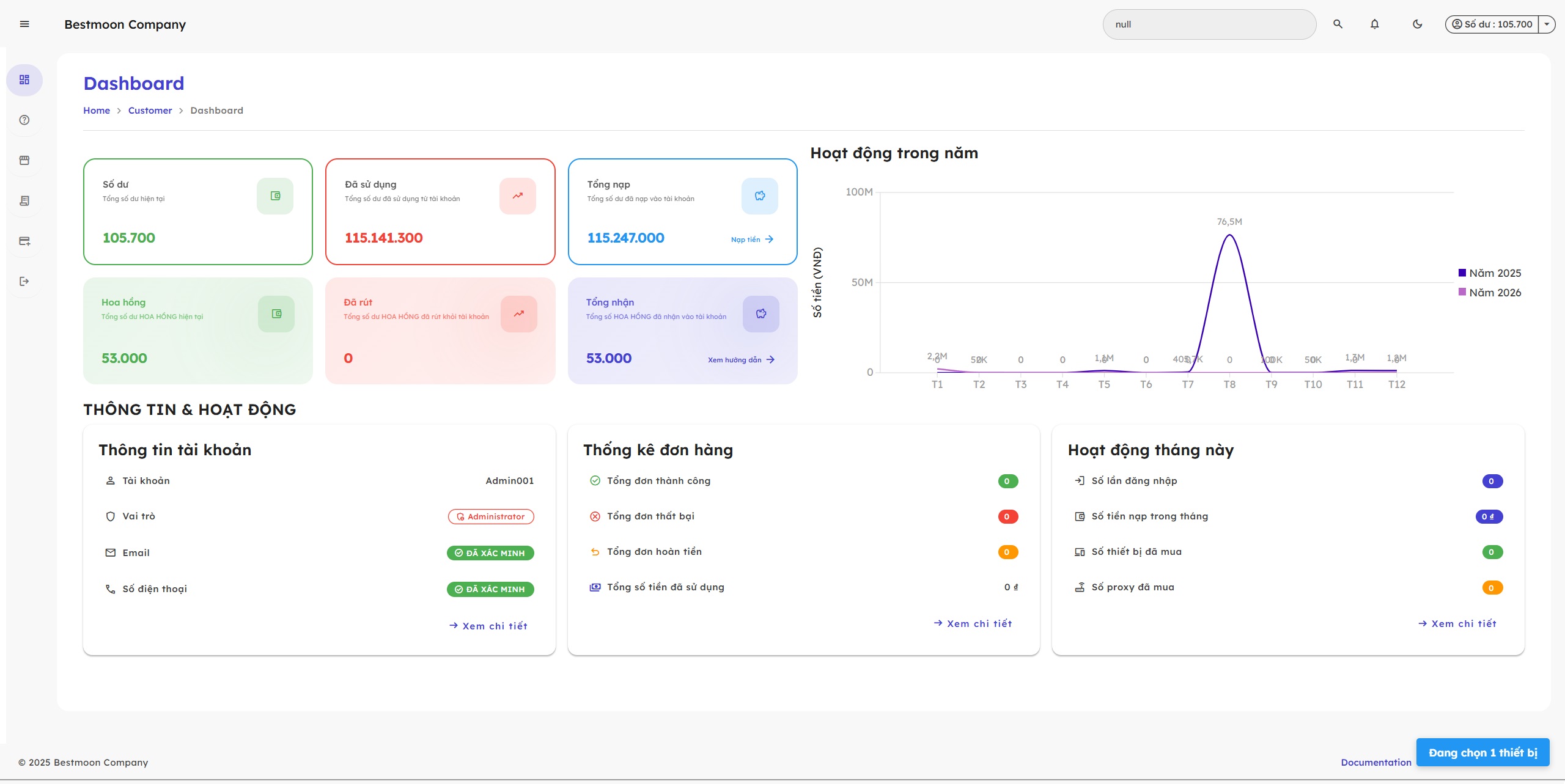This screenshot has height=784, width=1565.
Task: Open the receipt orders sidebar icon
Action: tap(24, 201)
